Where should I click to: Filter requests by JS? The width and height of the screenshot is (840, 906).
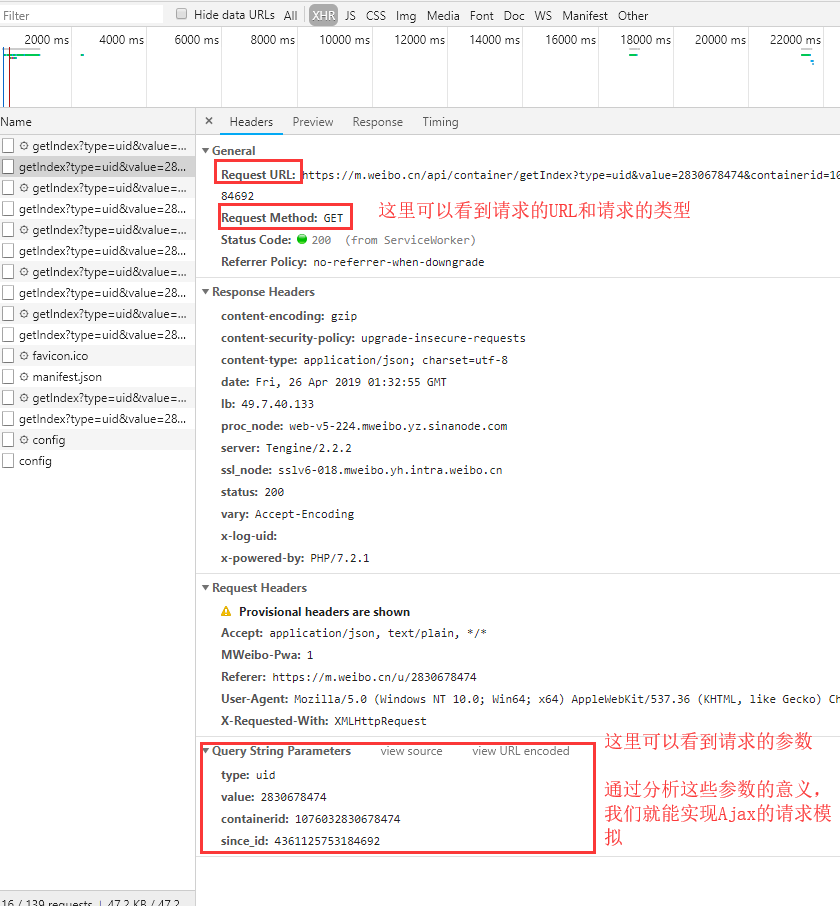pos(350,16)
